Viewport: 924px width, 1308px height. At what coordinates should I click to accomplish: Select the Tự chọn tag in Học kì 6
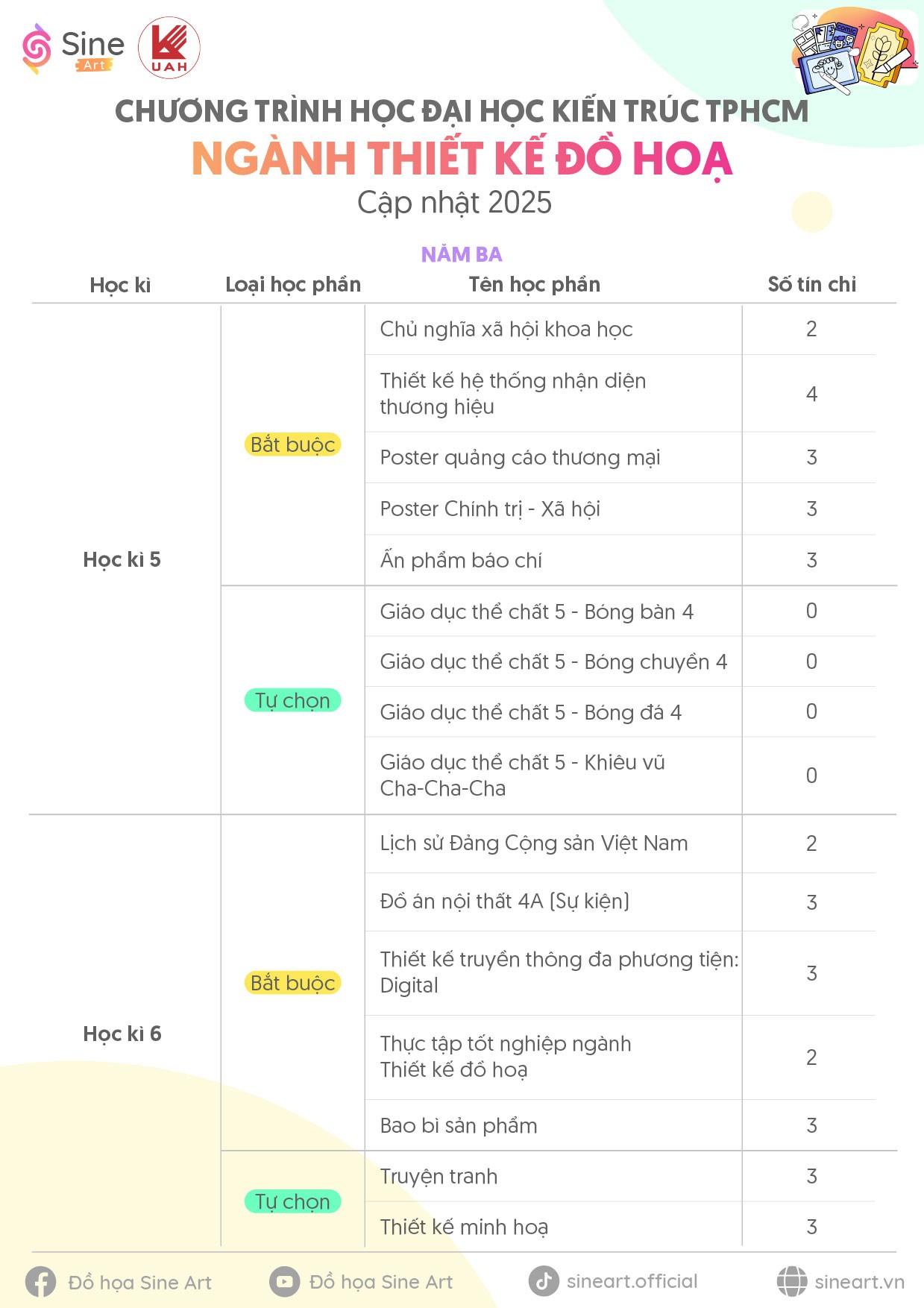pos(292,1201)
